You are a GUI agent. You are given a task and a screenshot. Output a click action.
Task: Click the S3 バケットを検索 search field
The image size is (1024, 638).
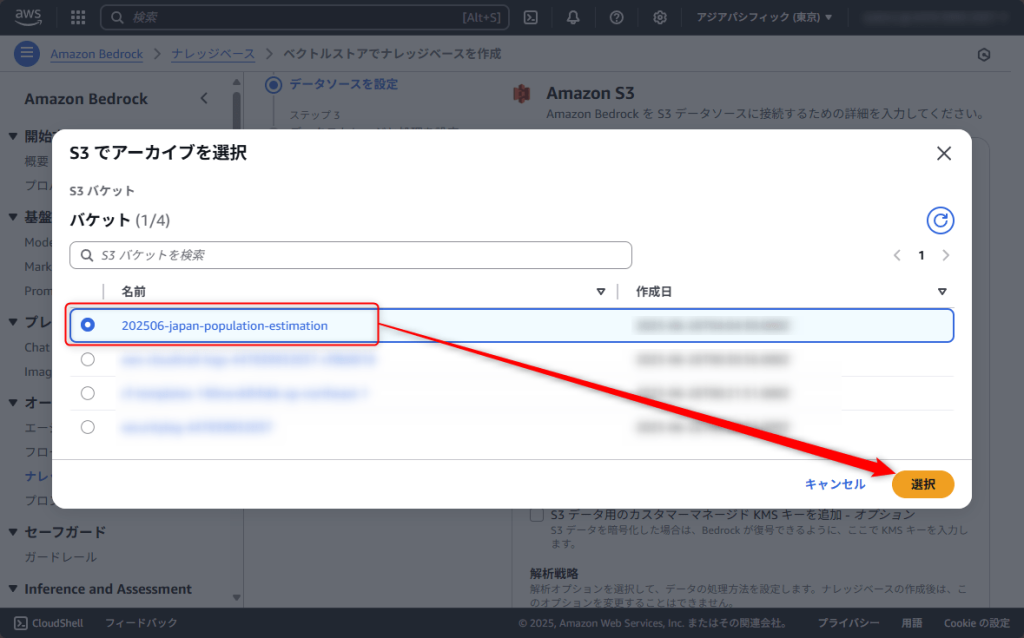[x=351, y=255]
